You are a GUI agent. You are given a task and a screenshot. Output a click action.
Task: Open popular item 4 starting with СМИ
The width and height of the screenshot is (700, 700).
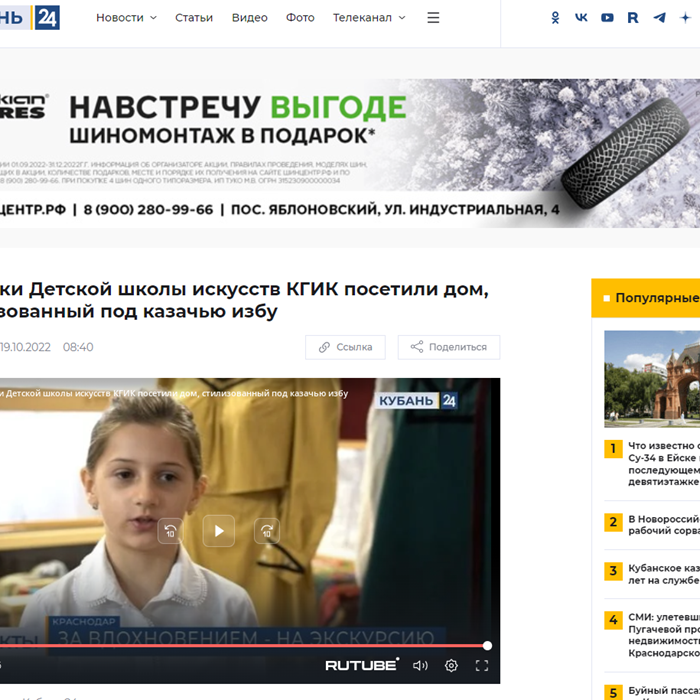[x=652, y=635]
